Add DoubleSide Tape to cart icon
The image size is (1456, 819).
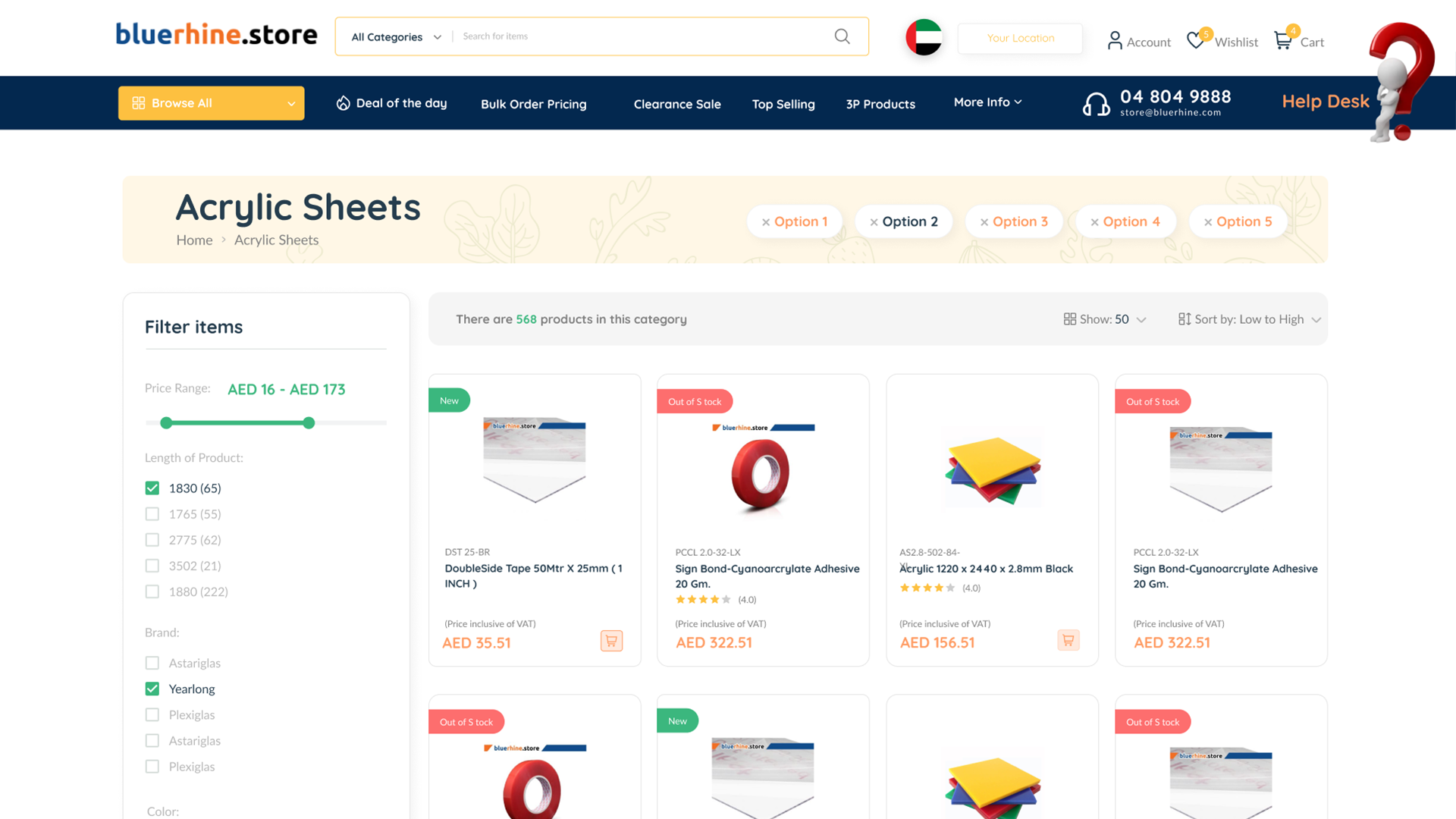coord(611,641)
